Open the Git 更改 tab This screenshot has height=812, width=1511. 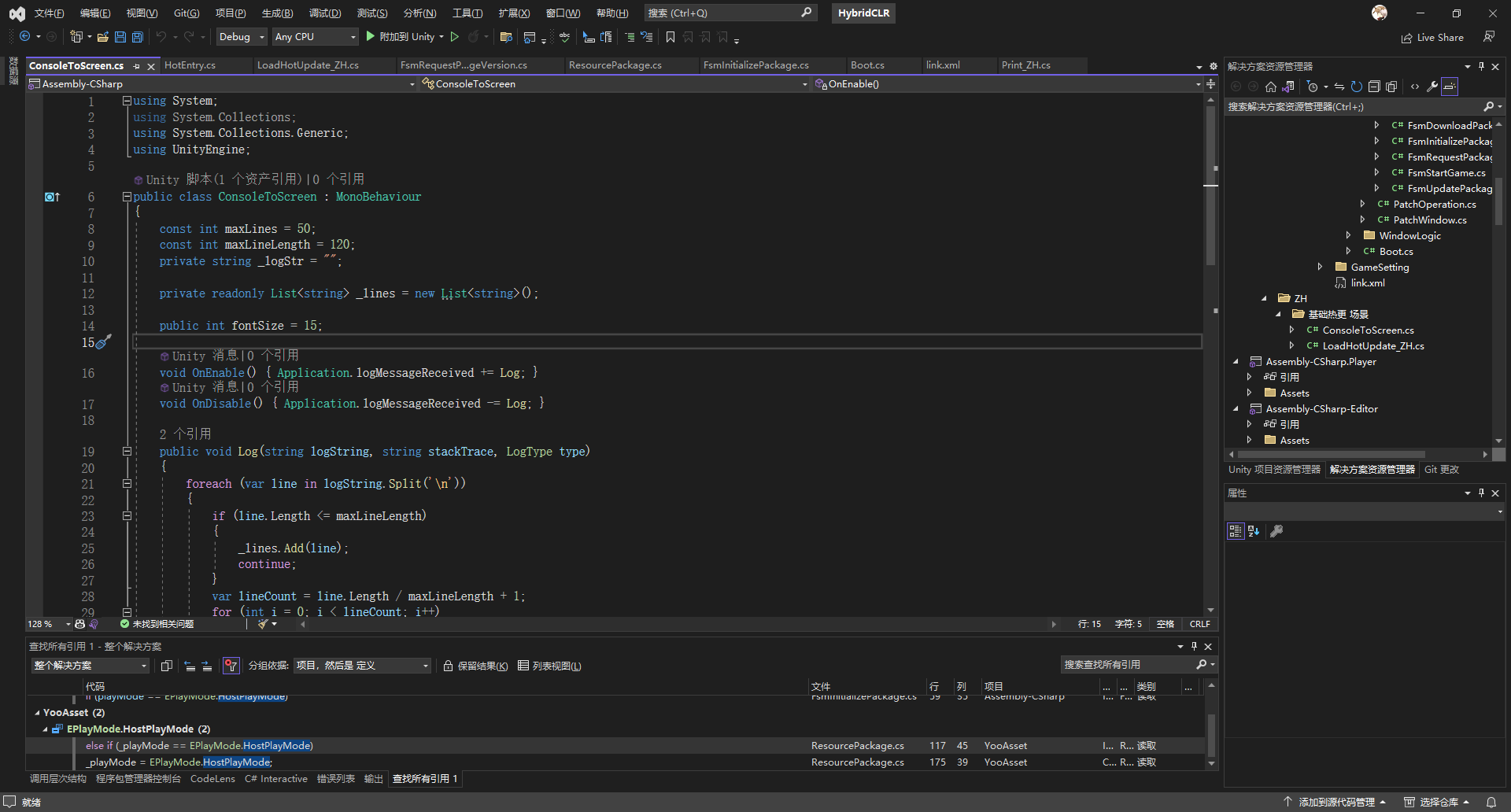(1441, 470)
